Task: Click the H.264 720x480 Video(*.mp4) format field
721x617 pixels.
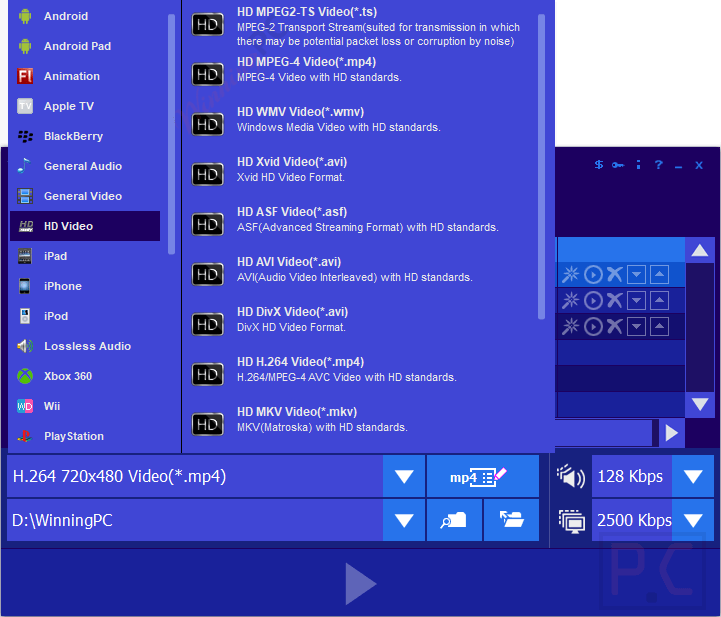Action: click(195, 476)
